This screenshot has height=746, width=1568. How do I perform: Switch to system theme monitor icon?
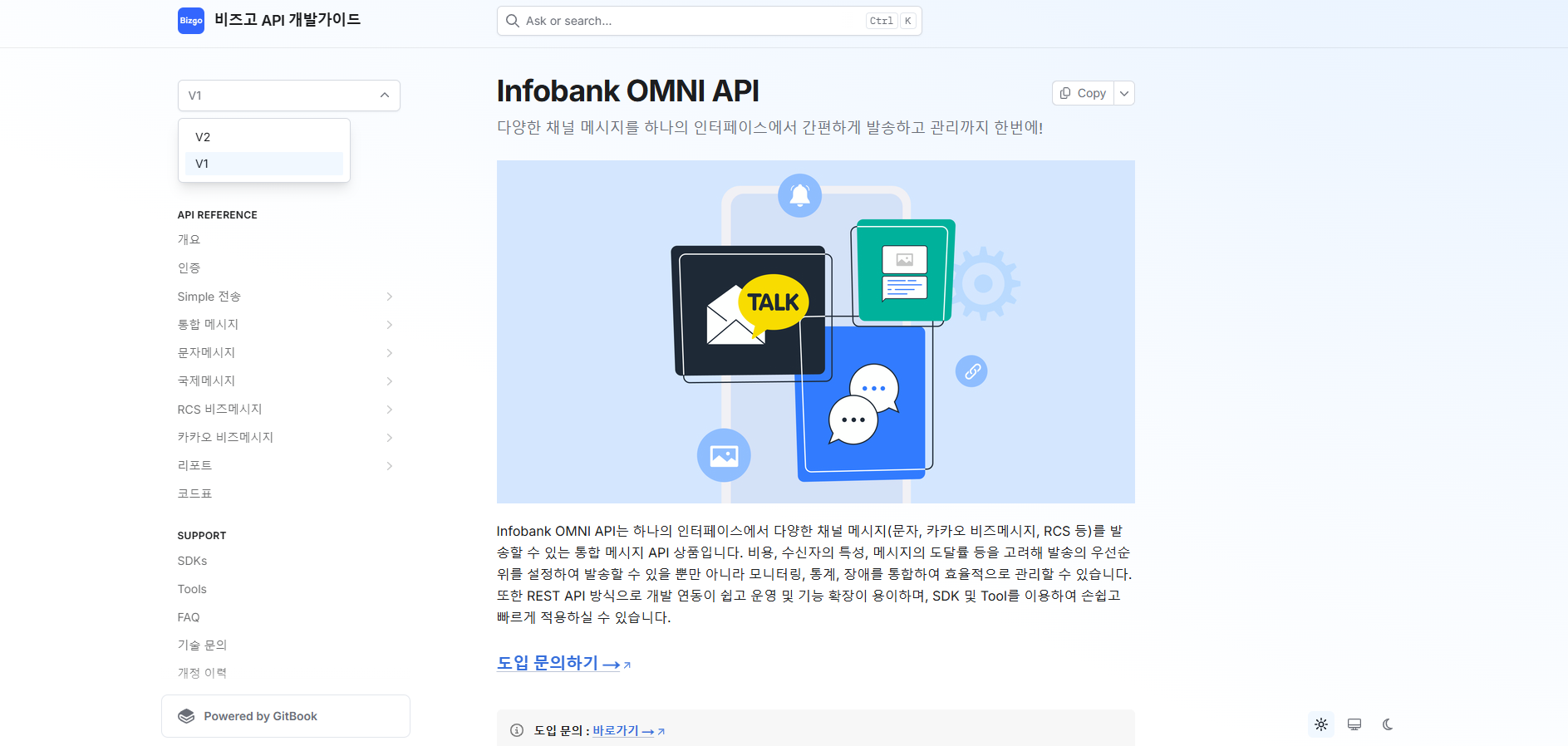point(1354,724)
